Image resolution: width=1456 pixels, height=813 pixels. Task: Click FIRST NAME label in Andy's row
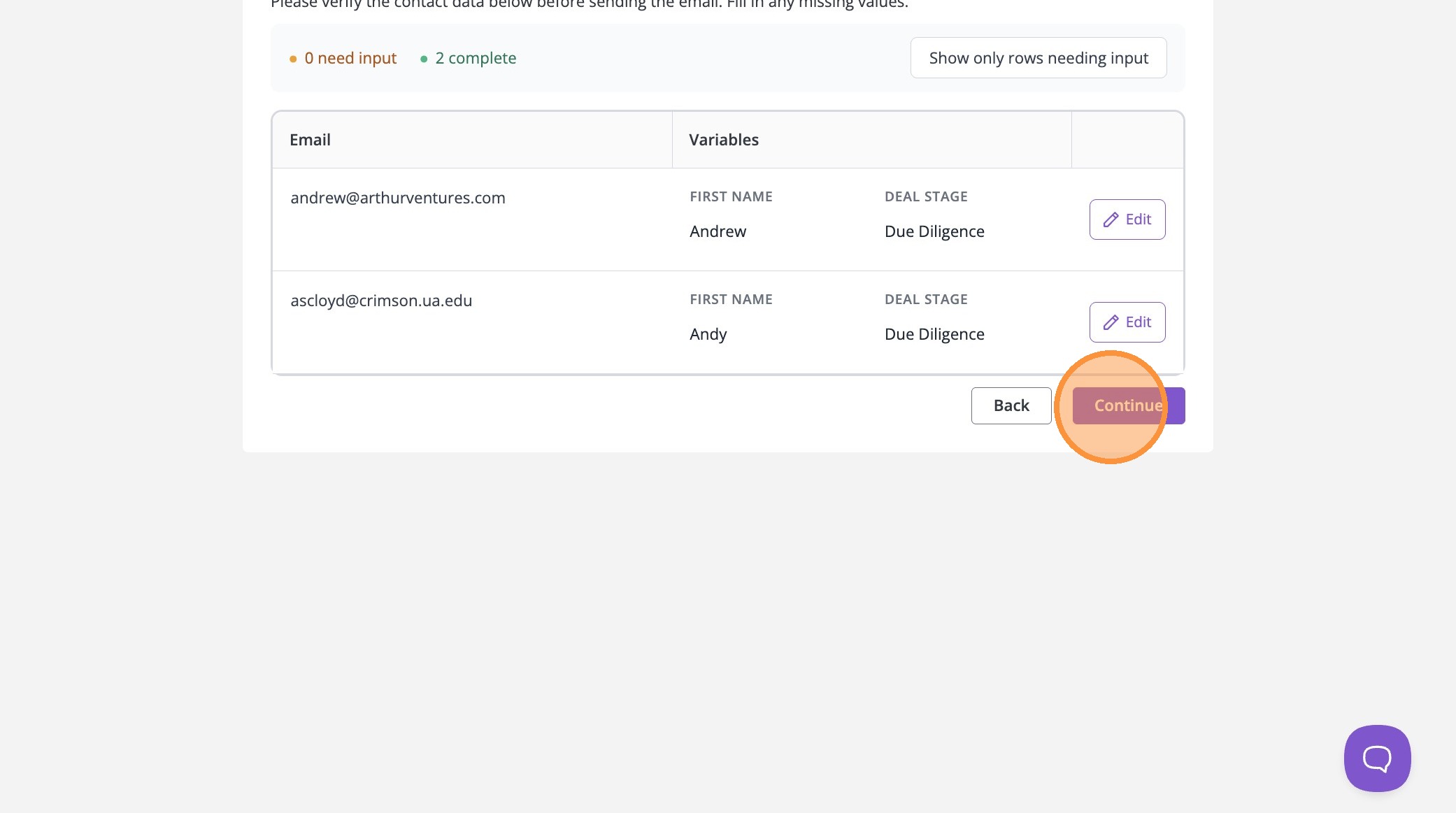pyautogui.click(x=731, y=299)
